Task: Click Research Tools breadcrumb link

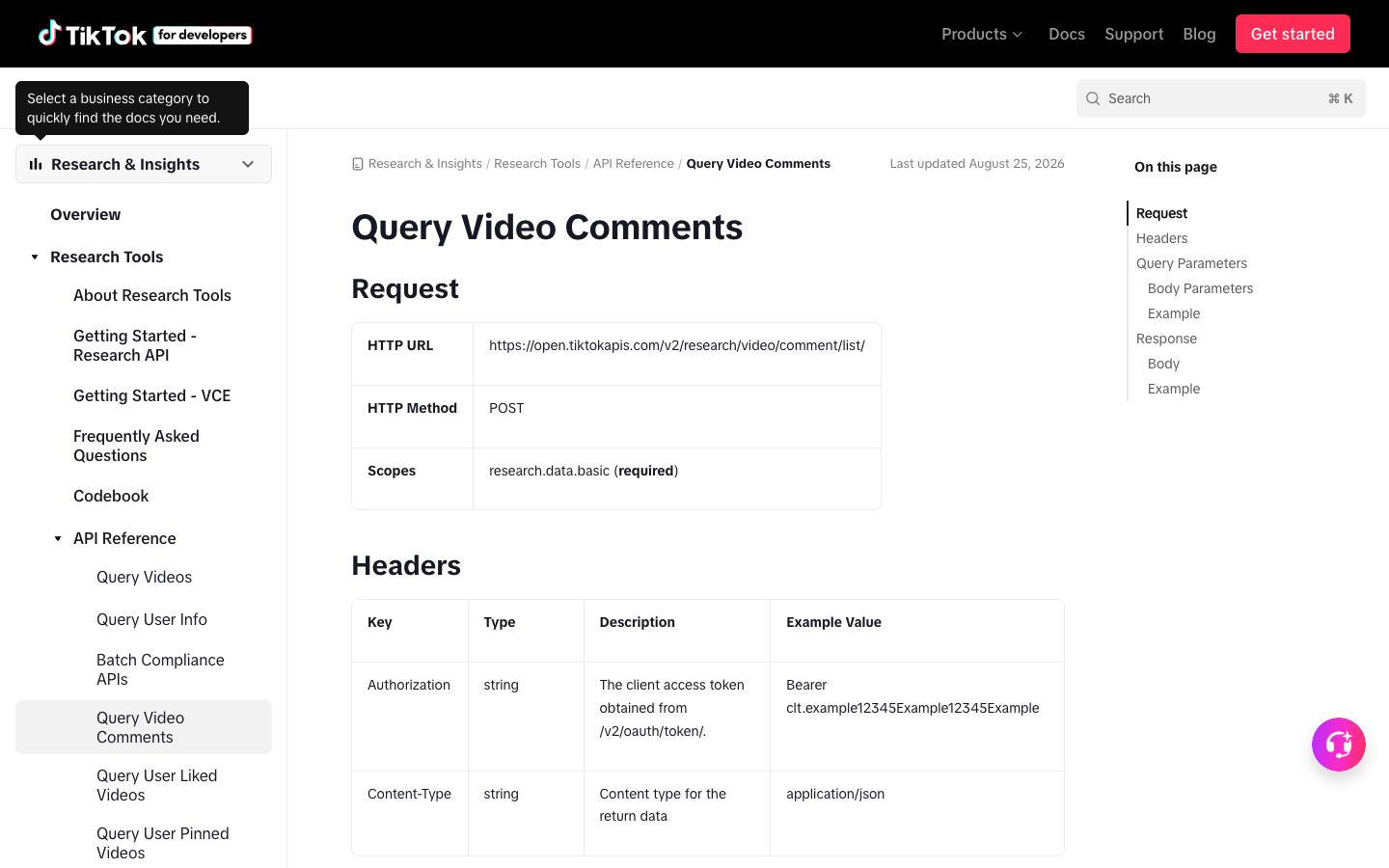Action: [537, 164]
